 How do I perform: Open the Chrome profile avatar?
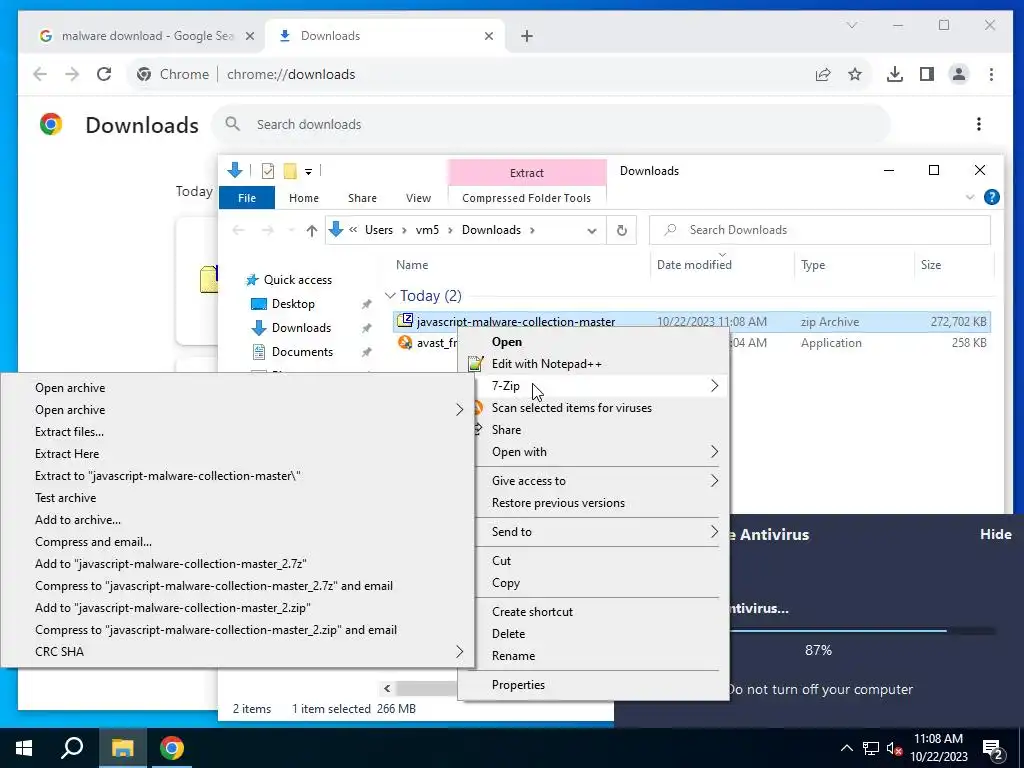(x=959, y=74)
